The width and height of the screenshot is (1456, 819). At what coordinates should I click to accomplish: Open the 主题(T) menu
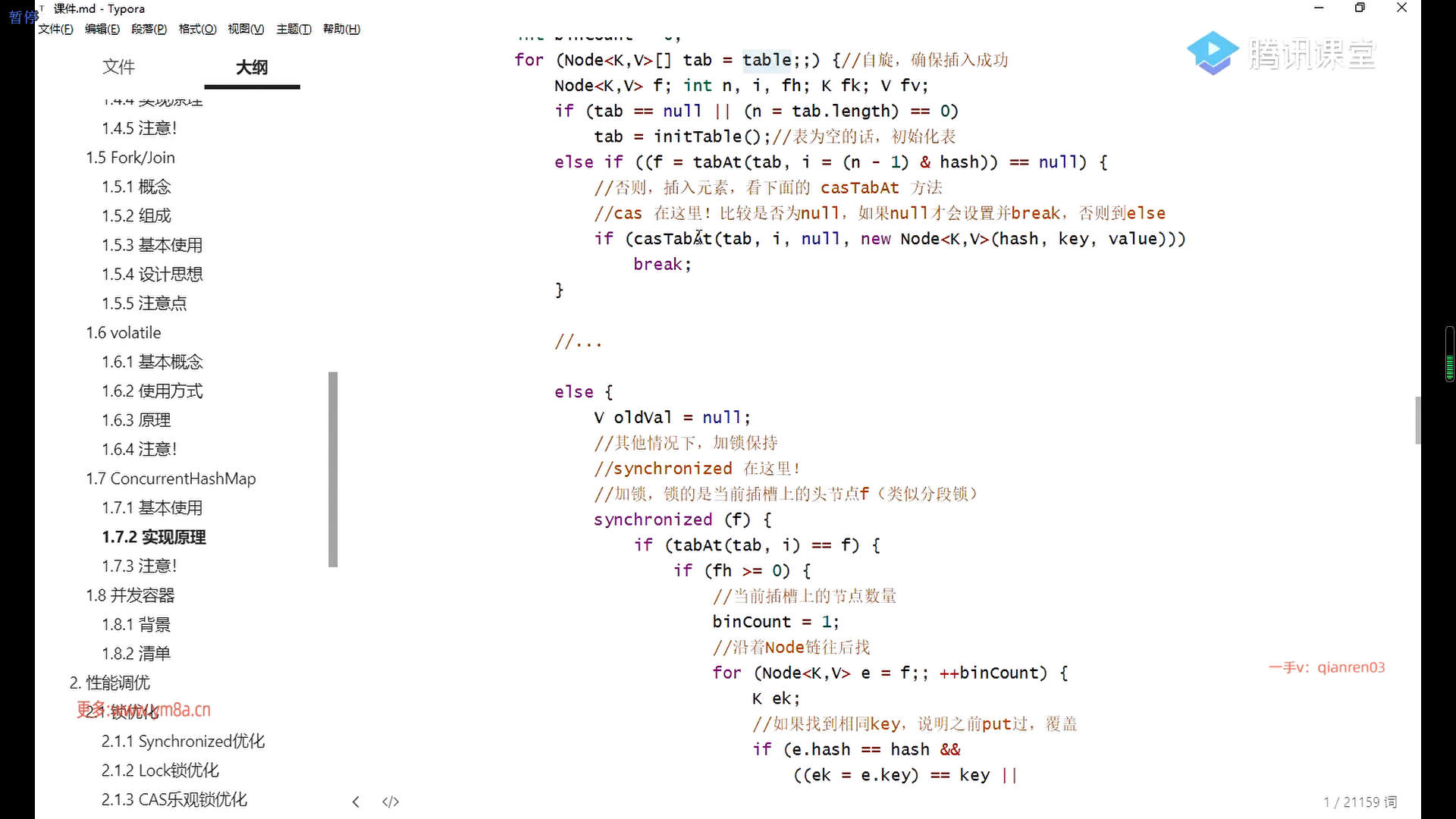tap(293, 29)
